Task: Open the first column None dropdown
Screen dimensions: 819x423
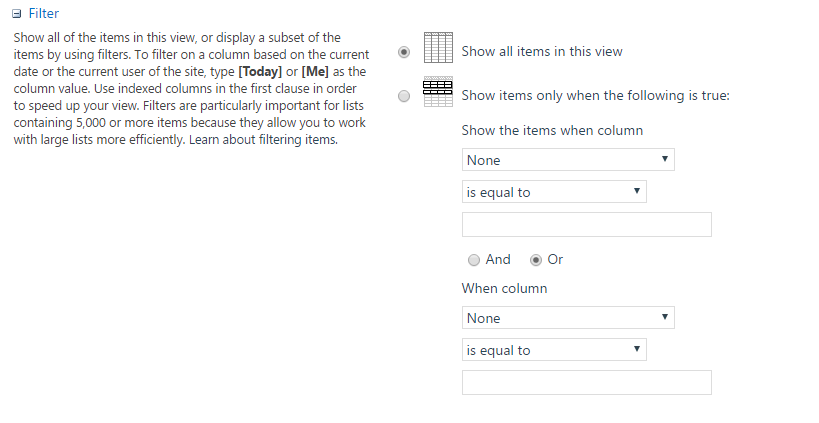Action: (568, 160)
